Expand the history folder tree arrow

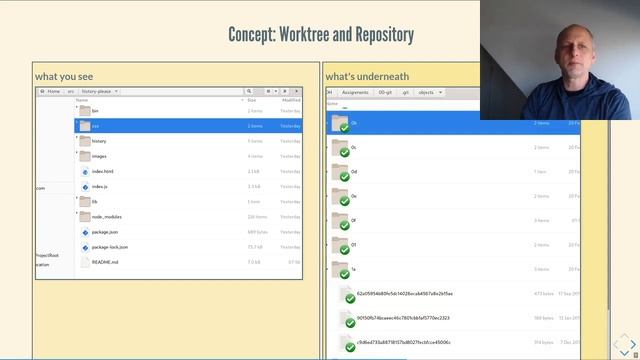click(77, 138)
